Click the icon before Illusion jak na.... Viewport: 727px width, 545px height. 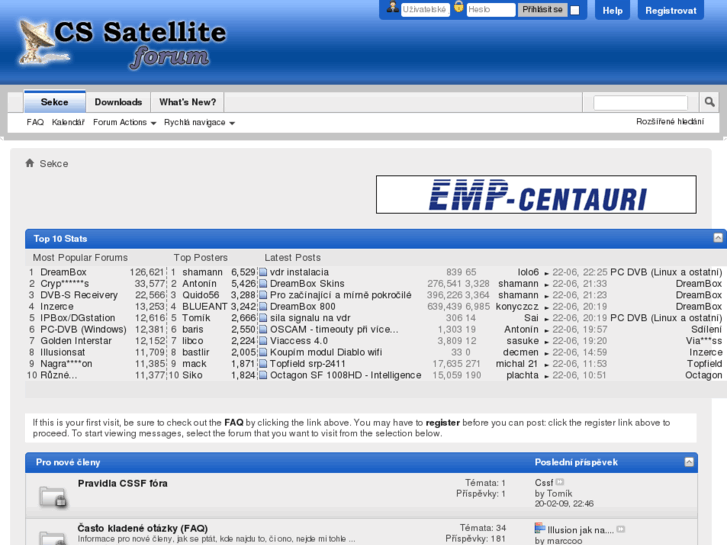(x=540, y=528)
